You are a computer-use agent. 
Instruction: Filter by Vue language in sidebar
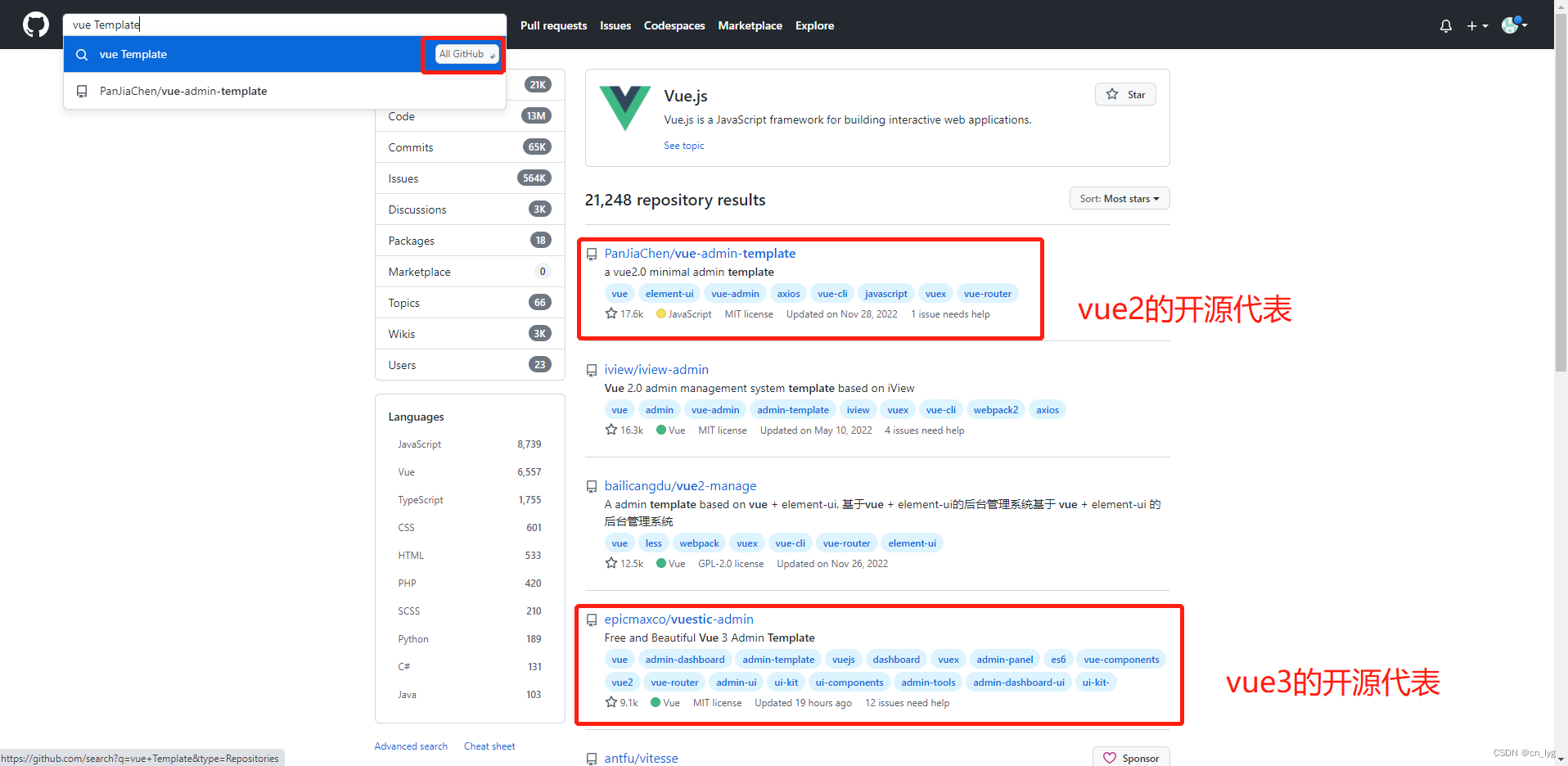[470, 472]
